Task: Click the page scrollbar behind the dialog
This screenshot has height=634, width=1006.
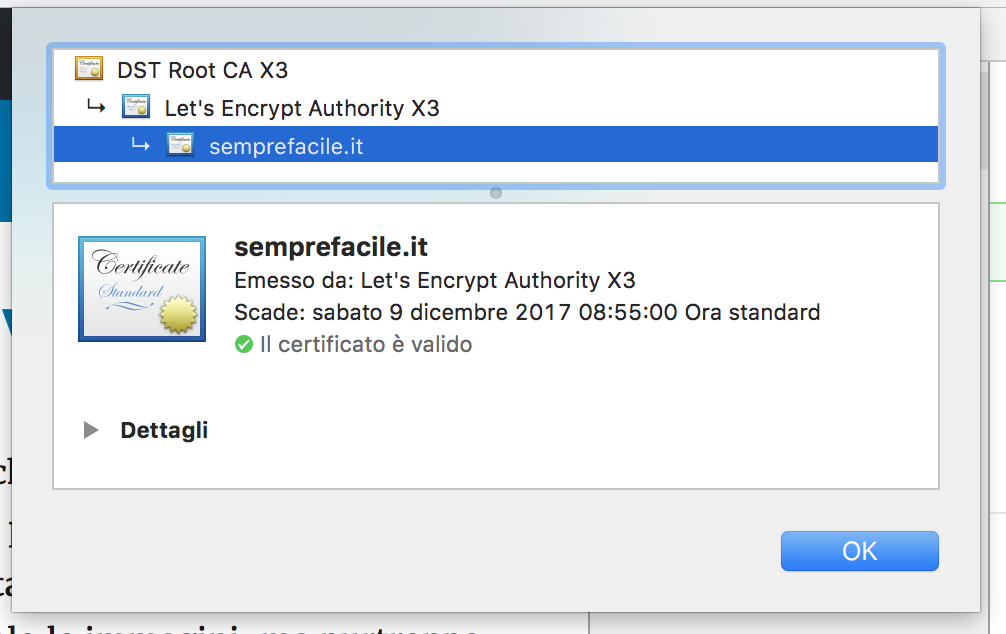Action: coord(984,120)
